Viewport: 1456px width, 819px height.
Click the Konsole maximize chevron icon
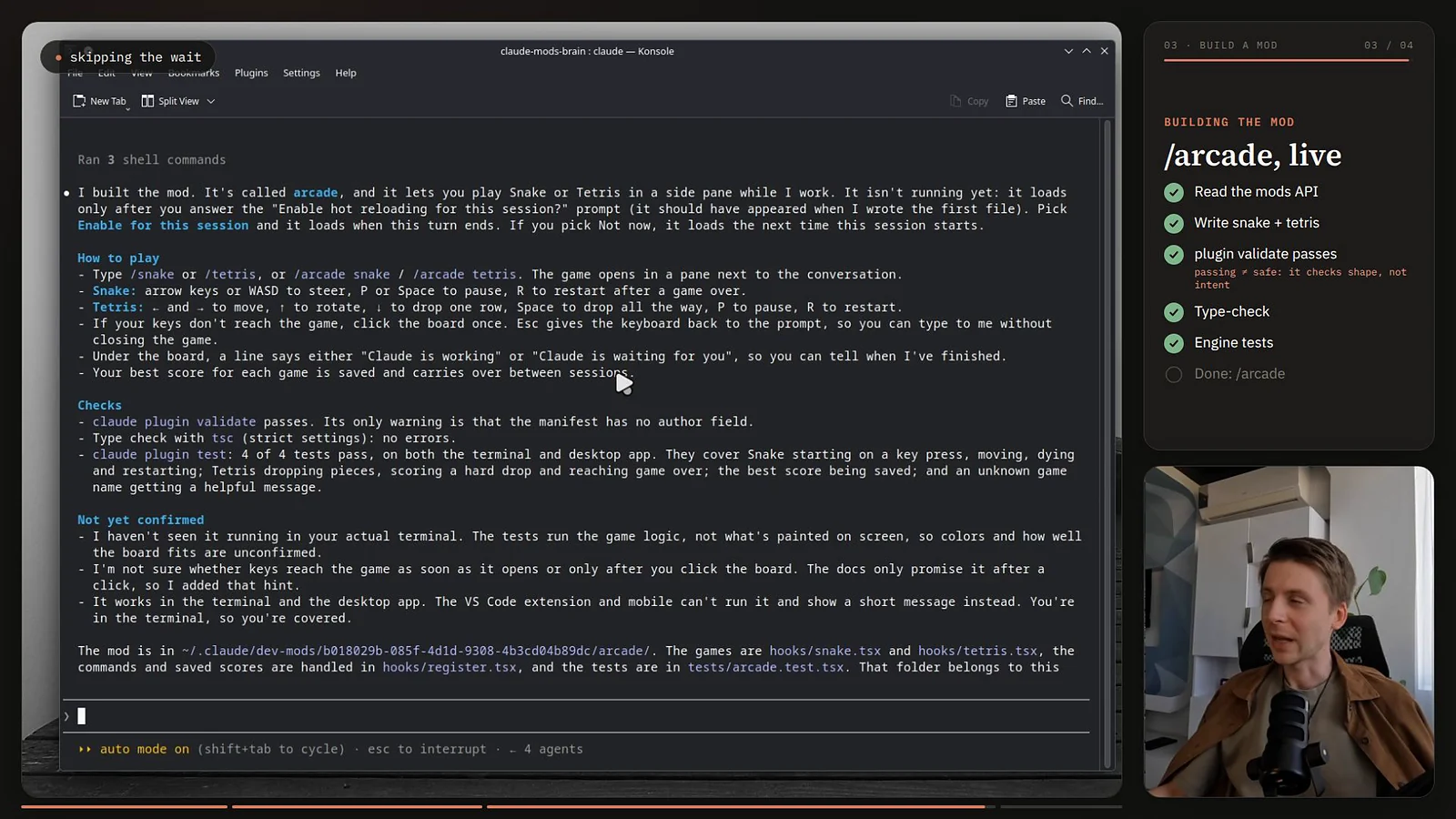pyautogui.click(x=1087, y=51)
